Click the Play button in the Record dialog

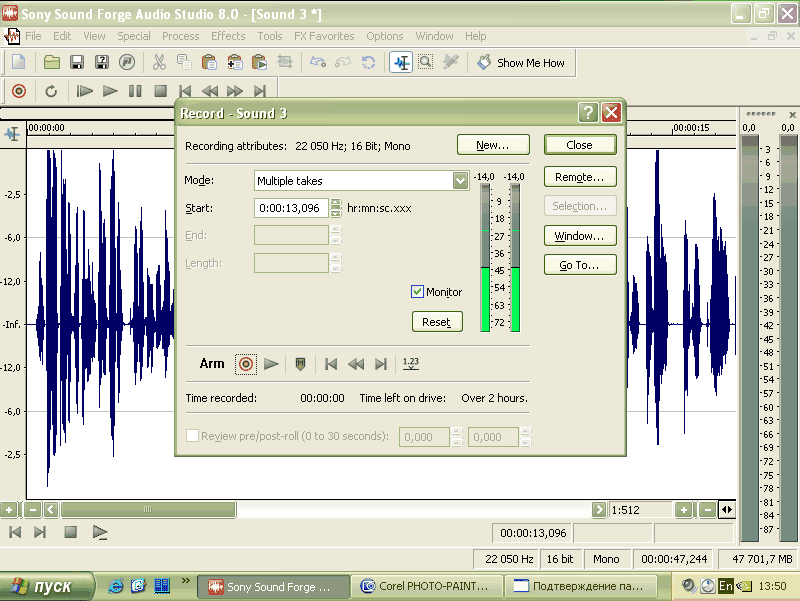click(271, 364)
